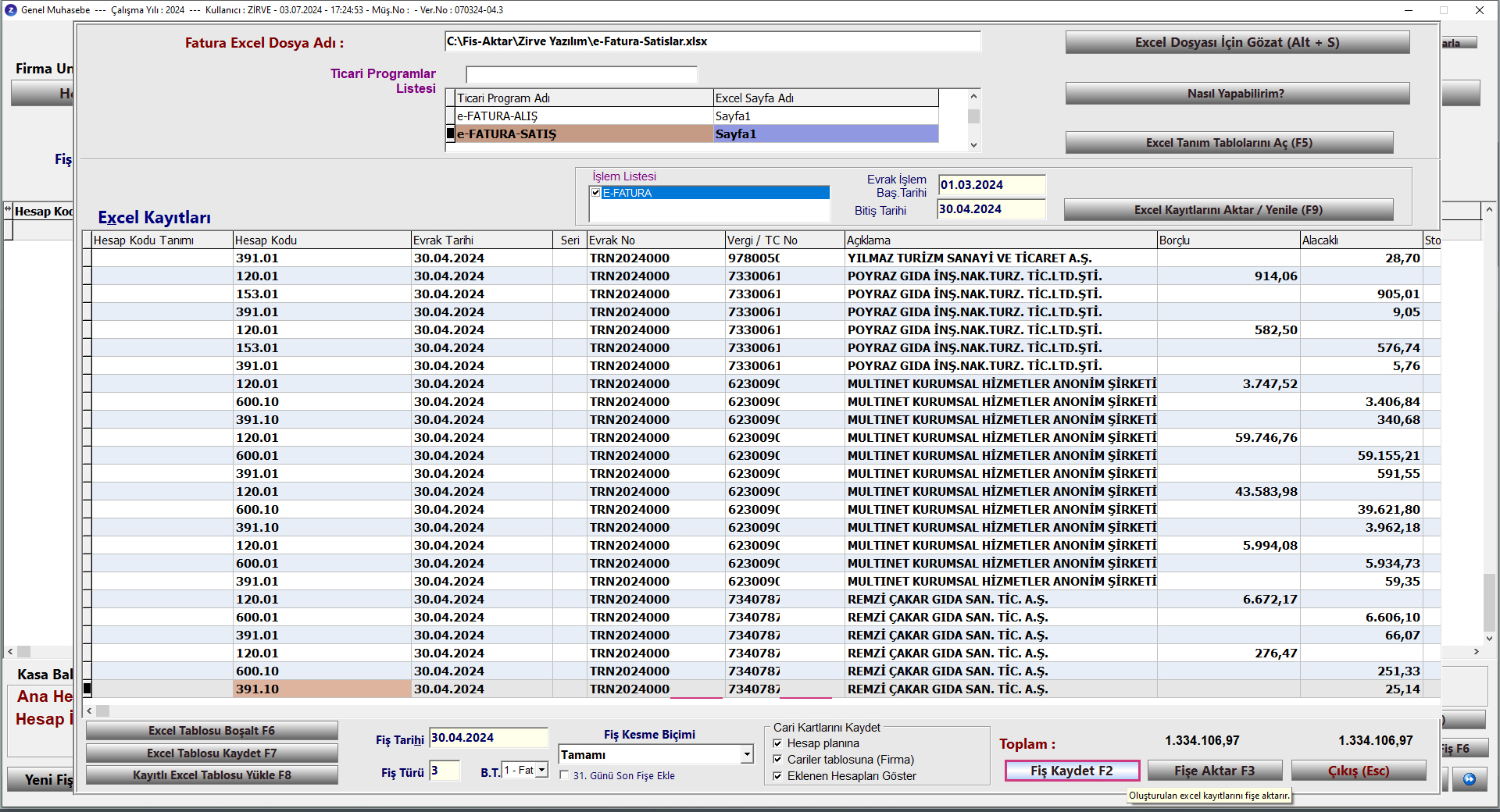
Task: Toggle the E-FATURA checkbox in İşlem Listesi
Action: (596, 193)
